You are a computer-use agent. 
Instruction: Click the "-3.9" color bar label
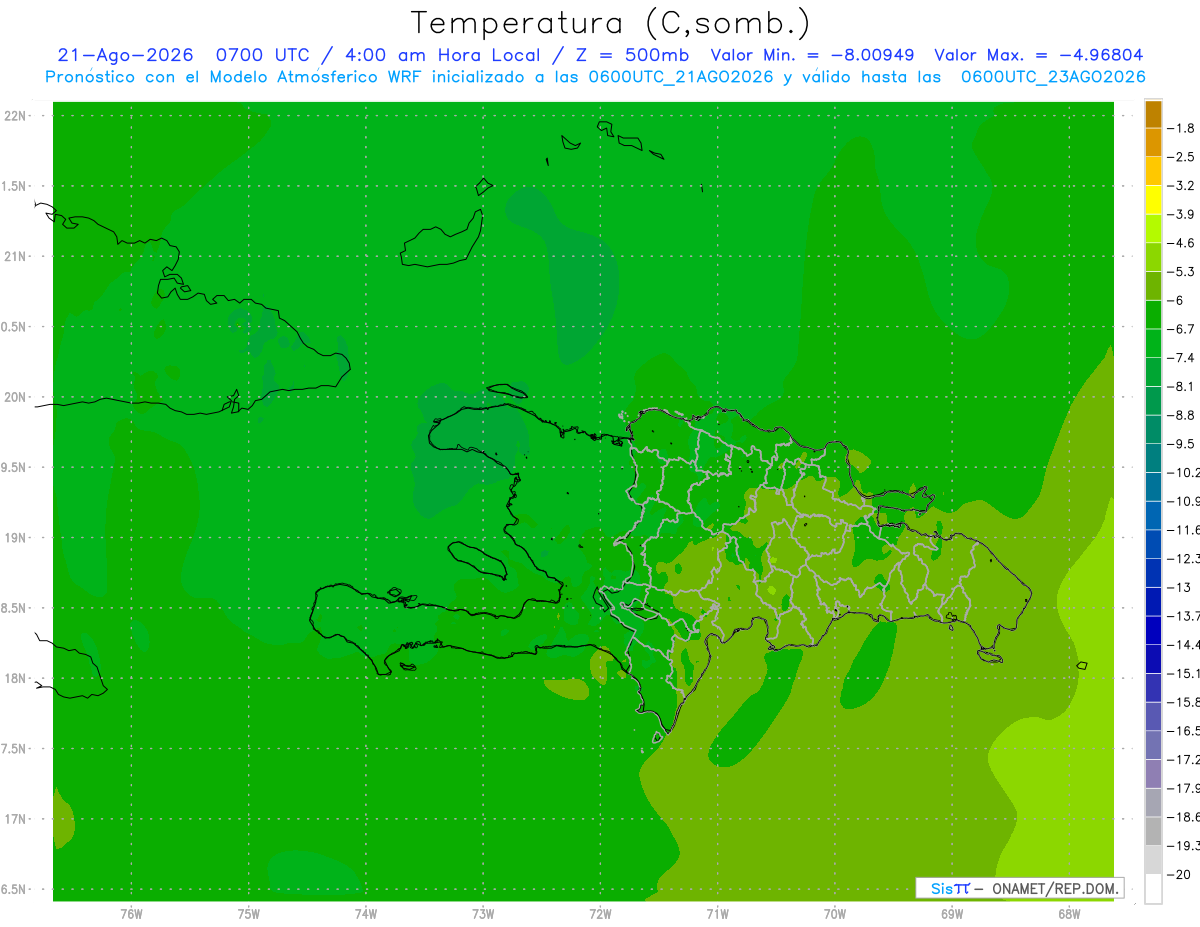[x=1181, y=214]
